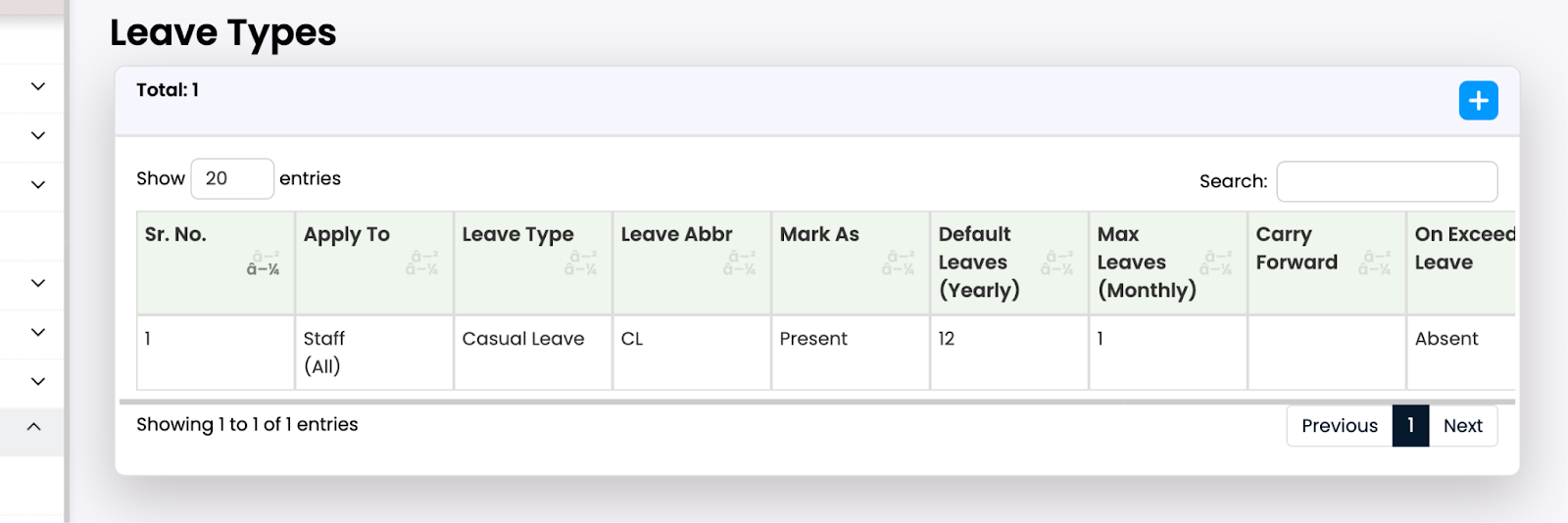This screenshot has width=1568, height=523.
Task: Click the Absent cell in the table
Action: [1446, 339]
